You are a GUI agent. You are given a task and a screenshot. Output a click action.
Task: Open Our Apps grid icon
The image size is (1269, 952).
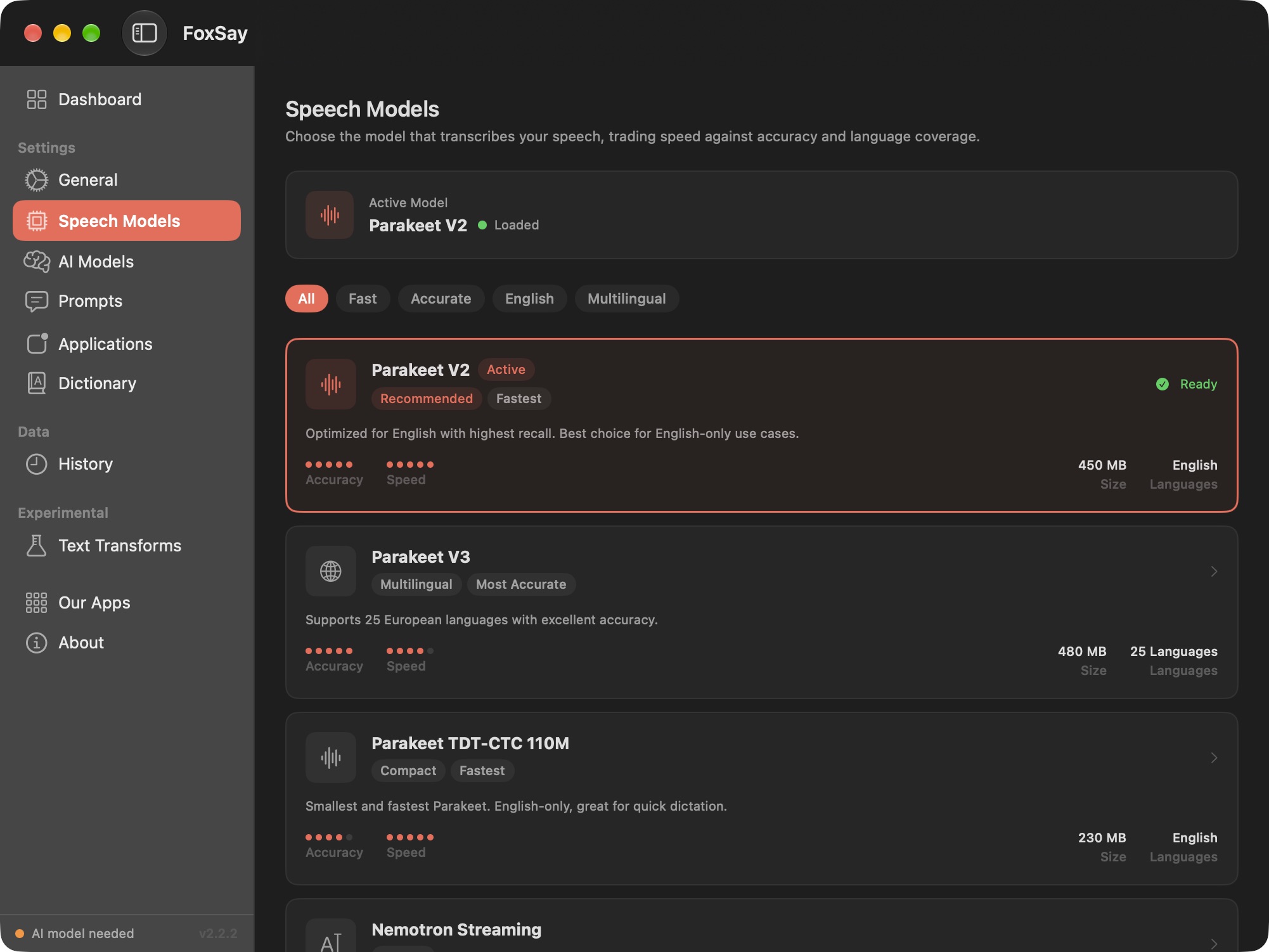click(36, 603)
